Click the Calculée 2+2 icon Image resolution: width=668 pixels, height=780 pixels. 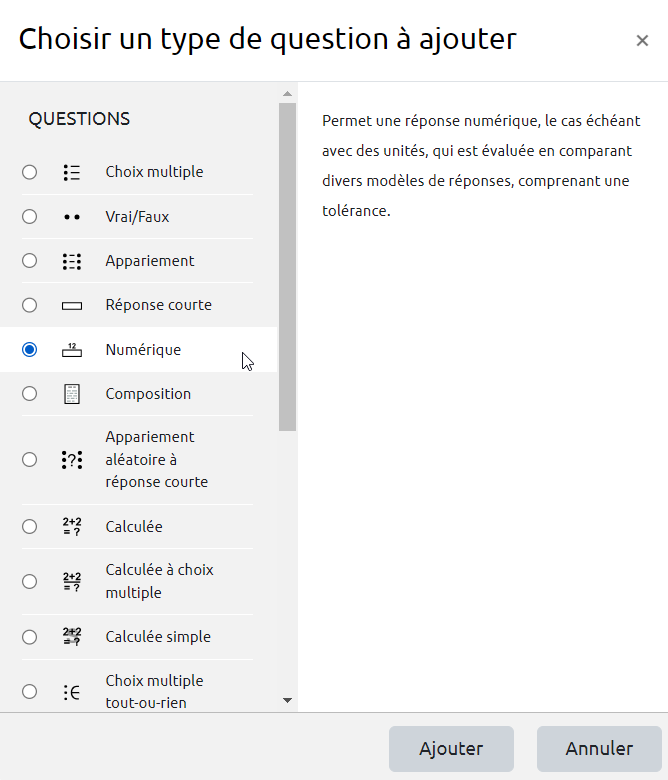(71, 527)
